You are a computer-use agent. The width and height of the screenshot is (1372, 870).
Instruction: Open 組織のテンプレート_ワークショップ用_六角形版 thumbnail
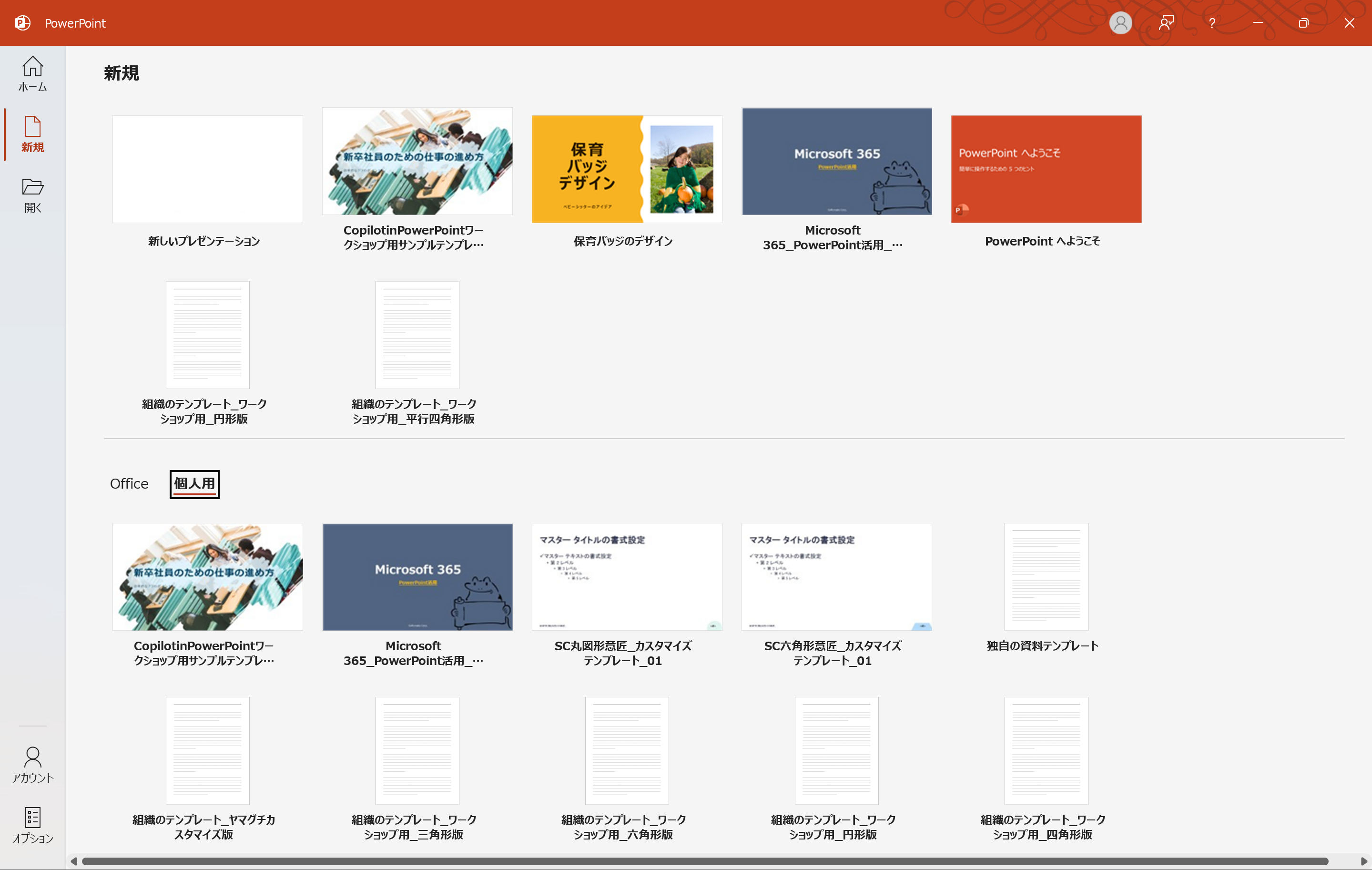tap(627, 750)
